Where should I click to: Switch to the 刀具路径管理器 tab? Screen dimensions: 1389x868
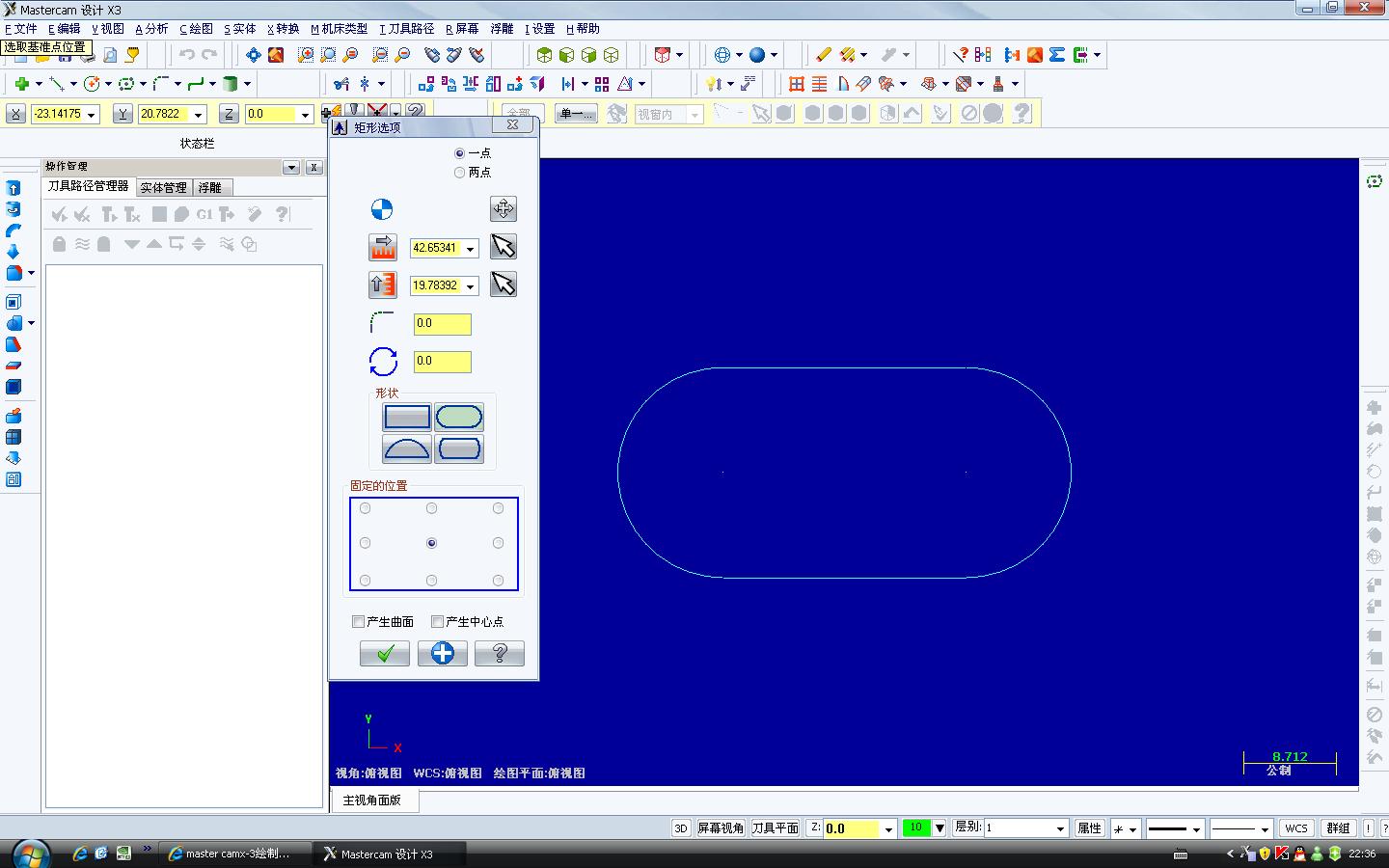[x=88, y=186]
